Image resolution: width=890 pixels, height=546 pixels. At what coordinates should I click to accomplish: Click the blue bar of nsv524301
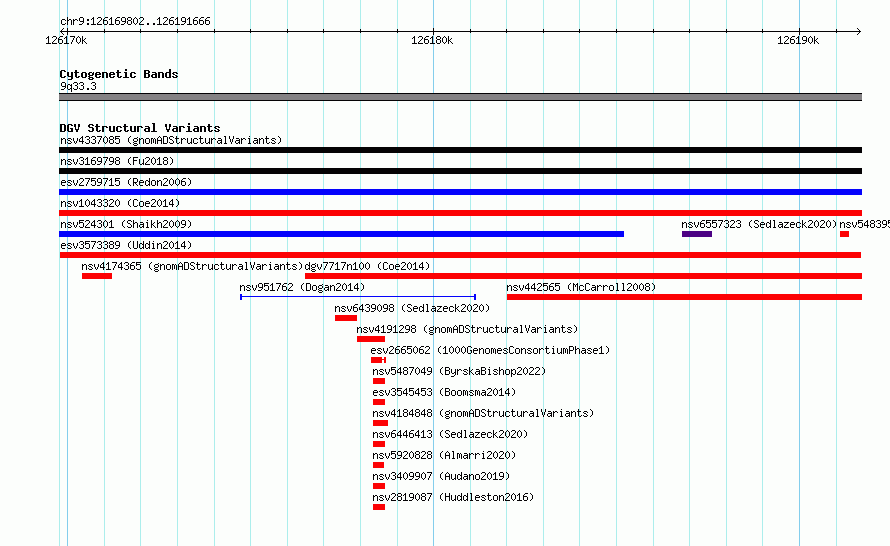pos(342,234)
